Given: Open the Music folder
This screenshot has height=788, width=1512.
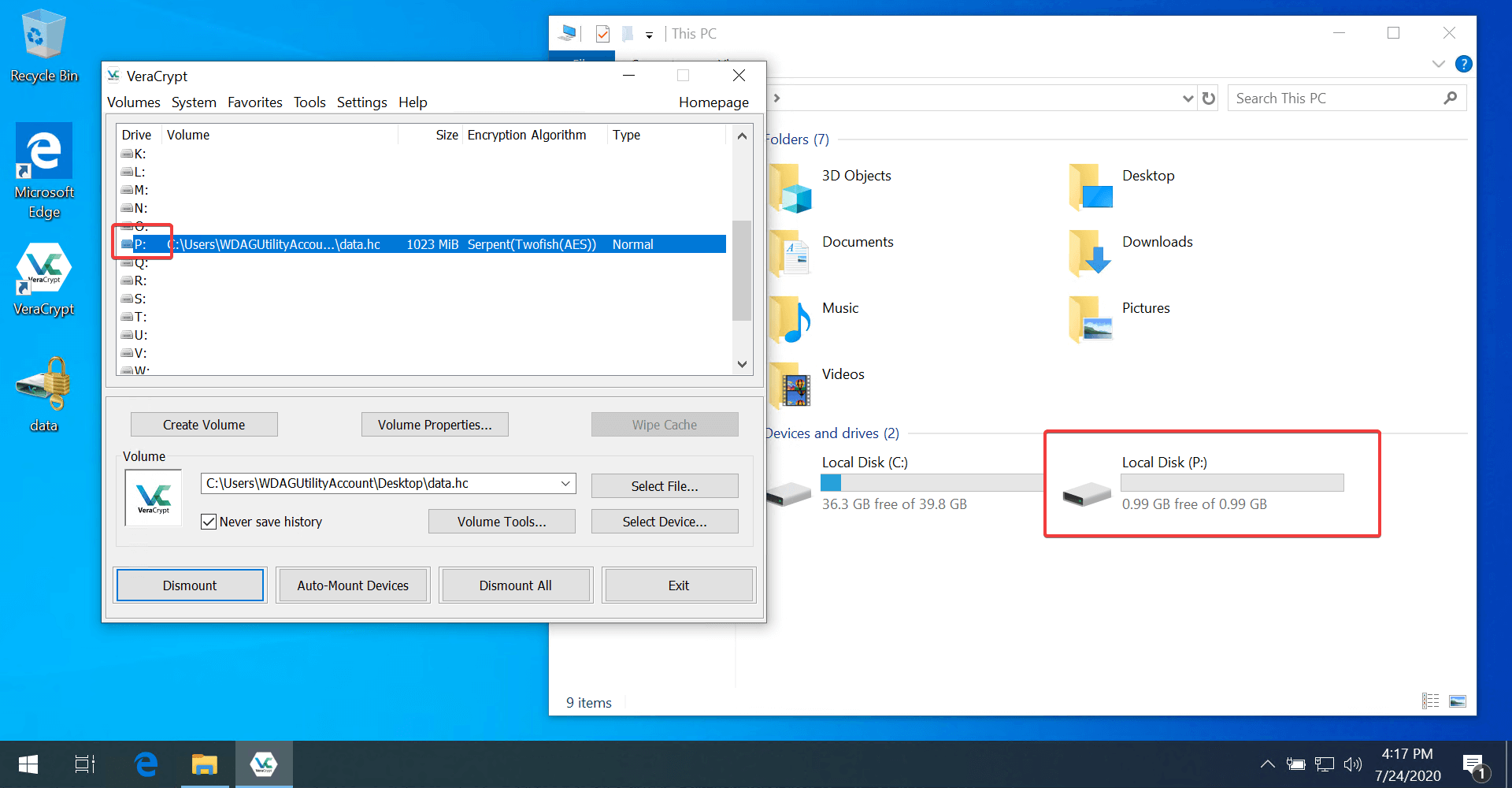Looking at the screenshot, I should click(840, 308).
